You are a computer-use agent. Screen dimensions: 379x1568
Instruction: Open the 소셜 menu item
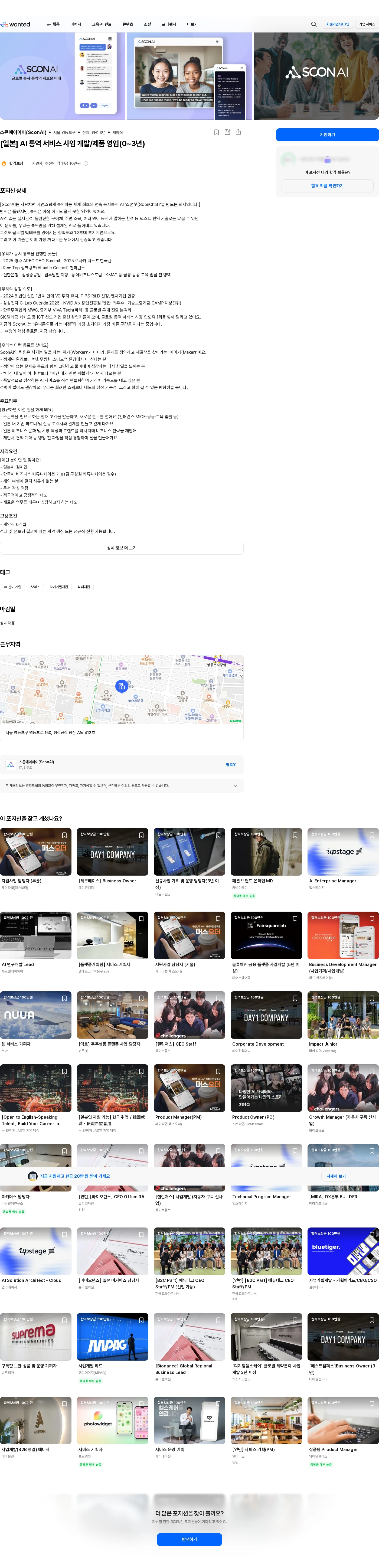tap(147, 24)
